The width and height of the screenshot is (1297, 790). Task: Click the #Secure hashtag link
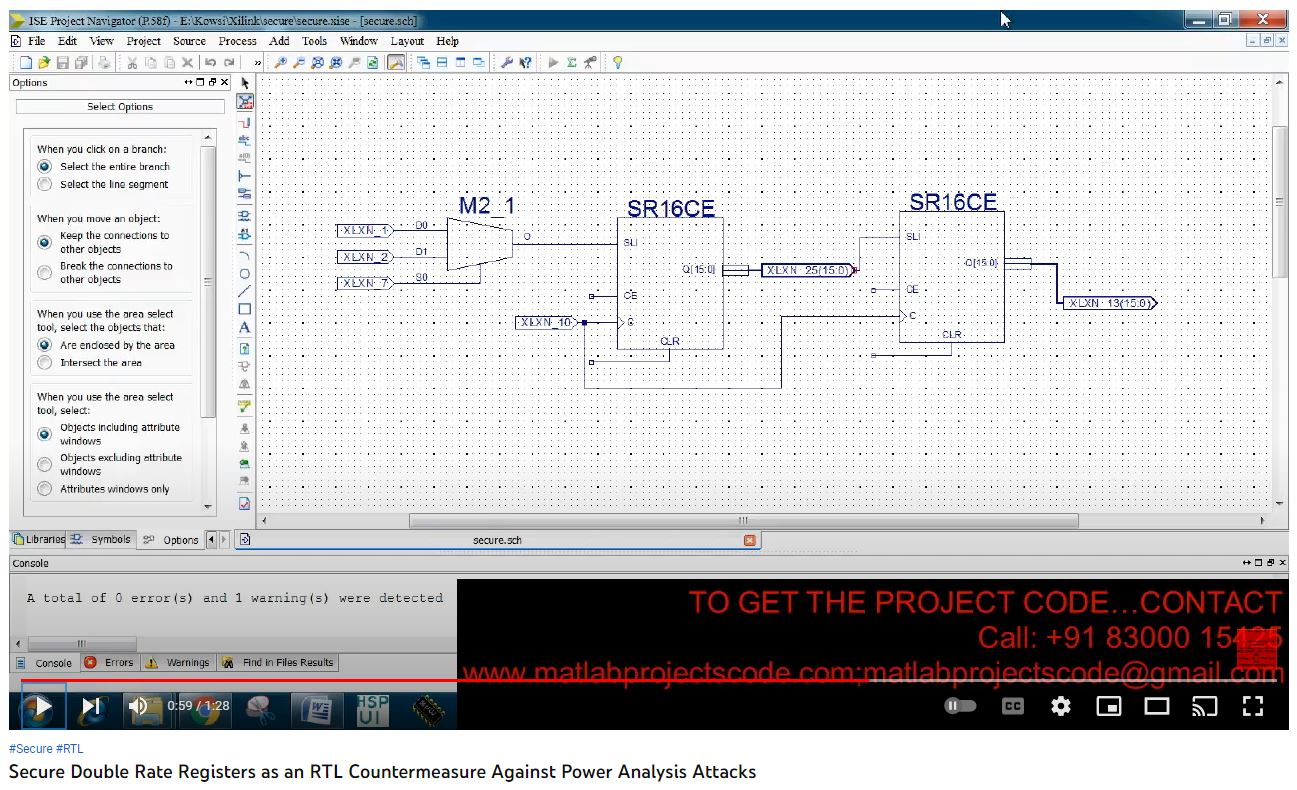[30, 749]
